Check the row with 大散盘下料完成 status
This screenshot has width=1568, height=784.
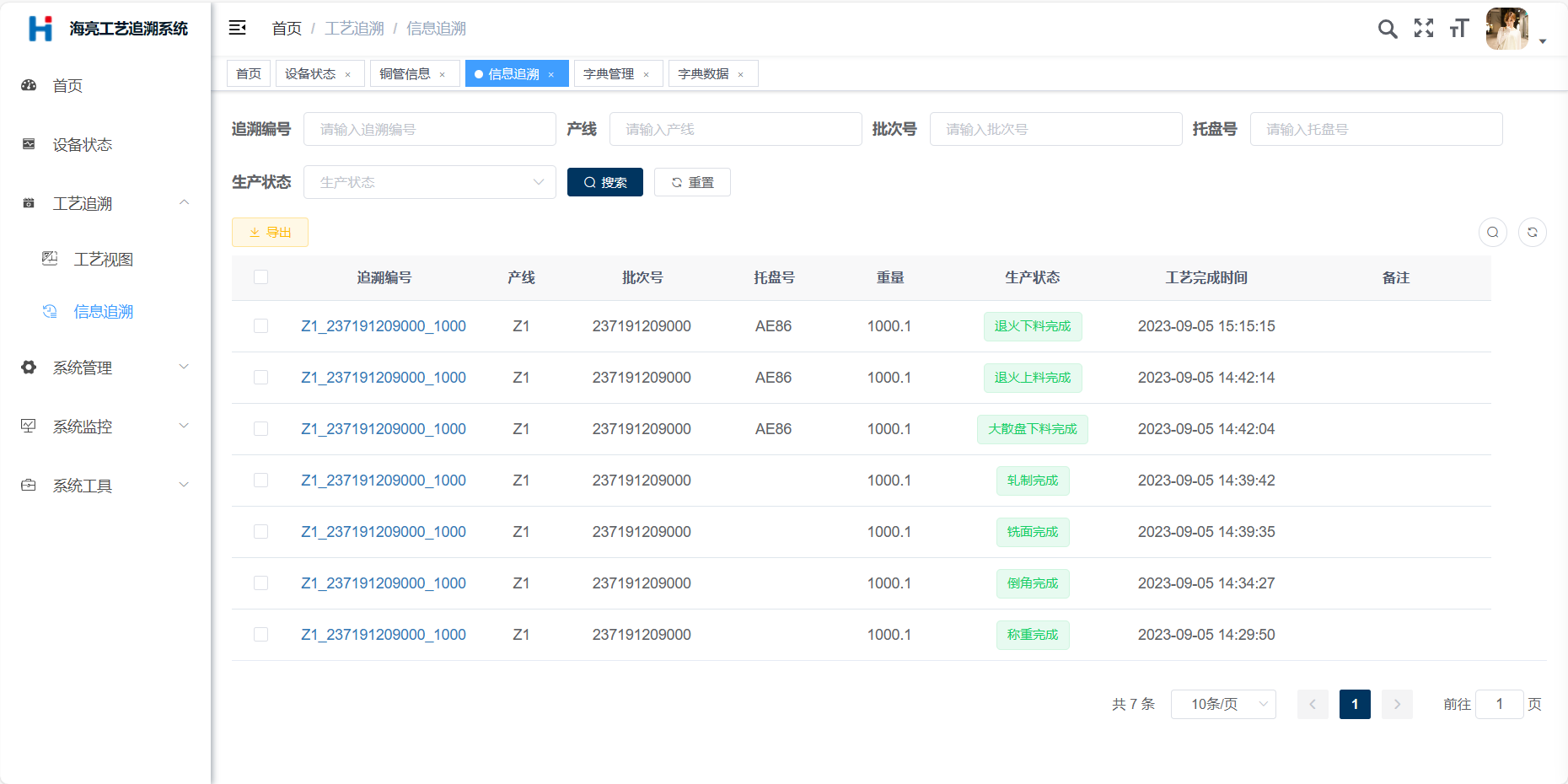tap(261, 429)
